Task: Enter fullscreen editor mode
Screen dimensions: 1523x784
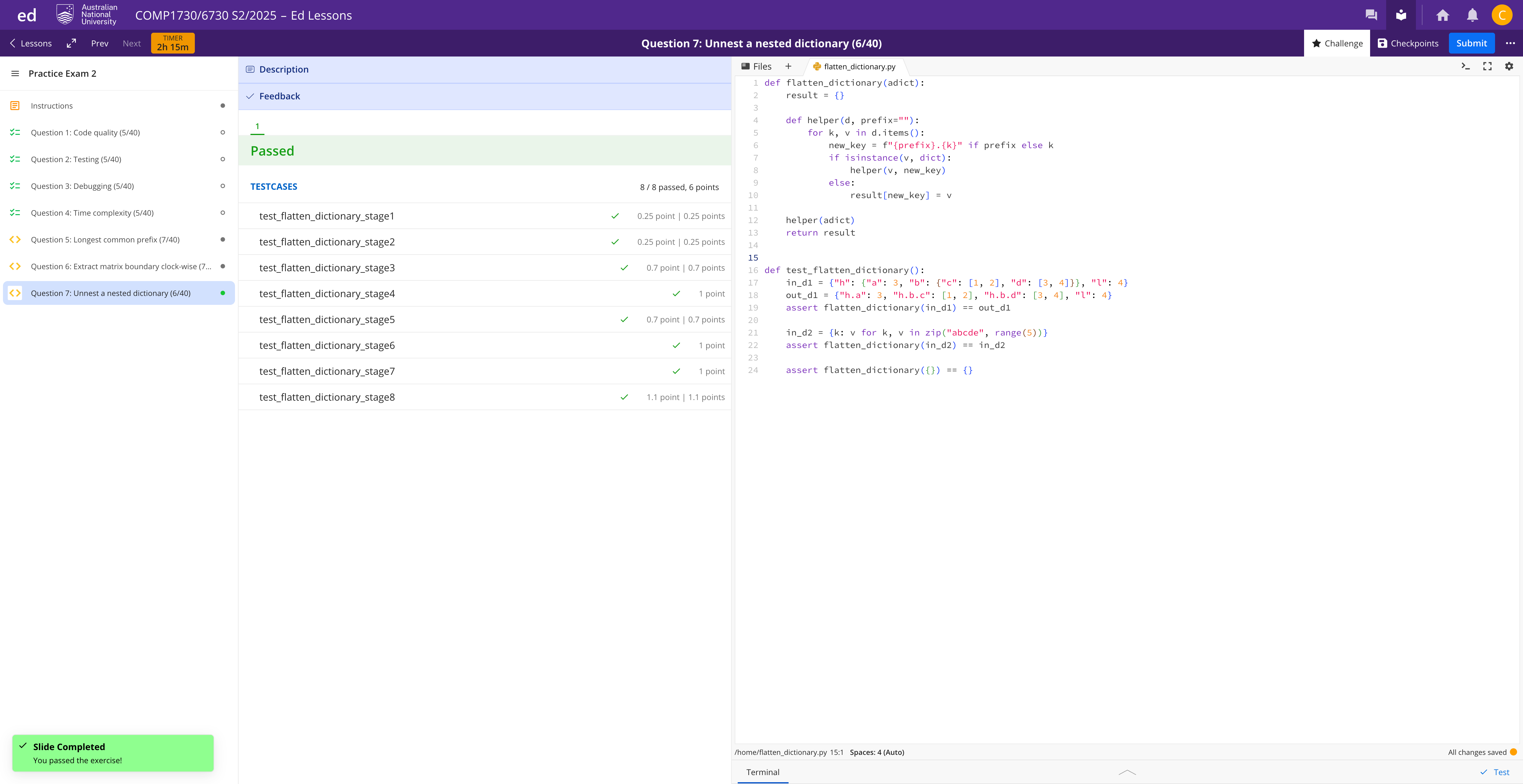Action: click(1487, 66)
